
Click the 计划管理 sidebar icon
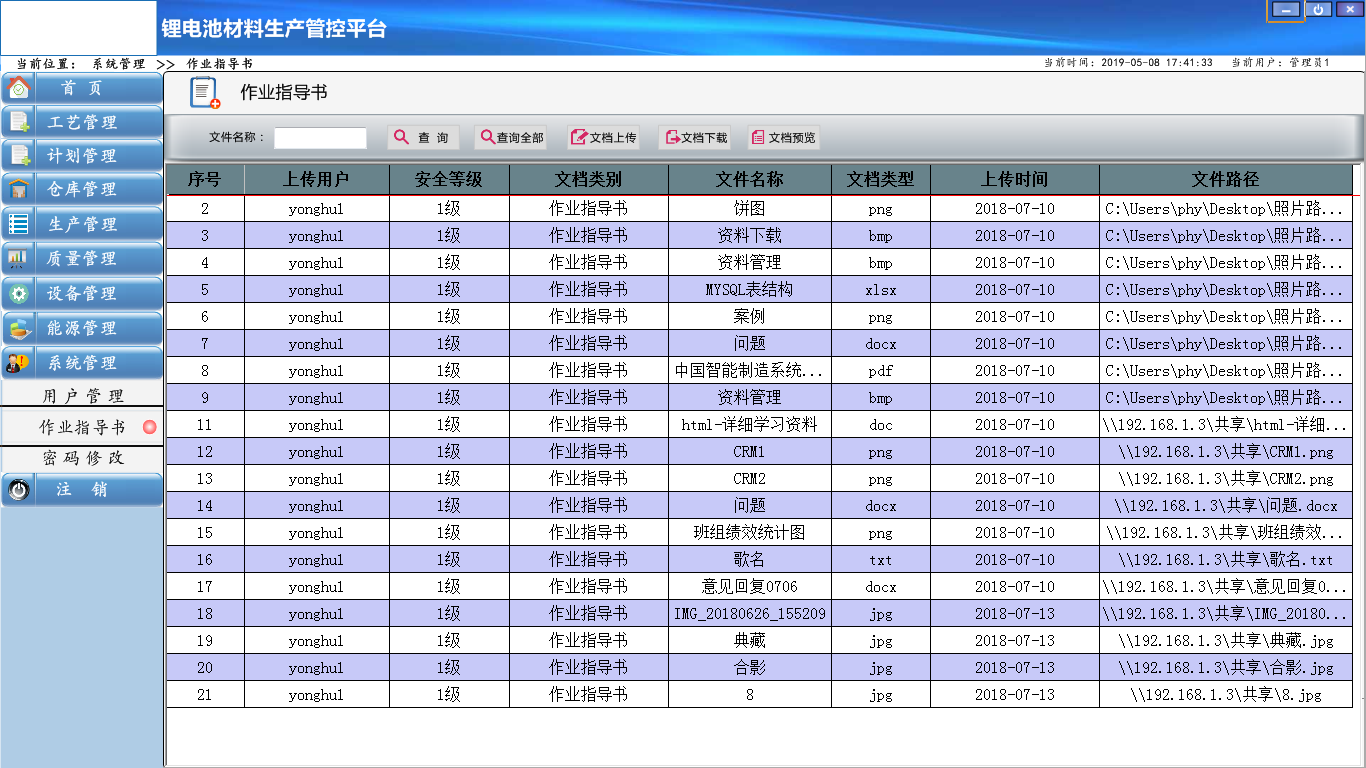point(18,156)
